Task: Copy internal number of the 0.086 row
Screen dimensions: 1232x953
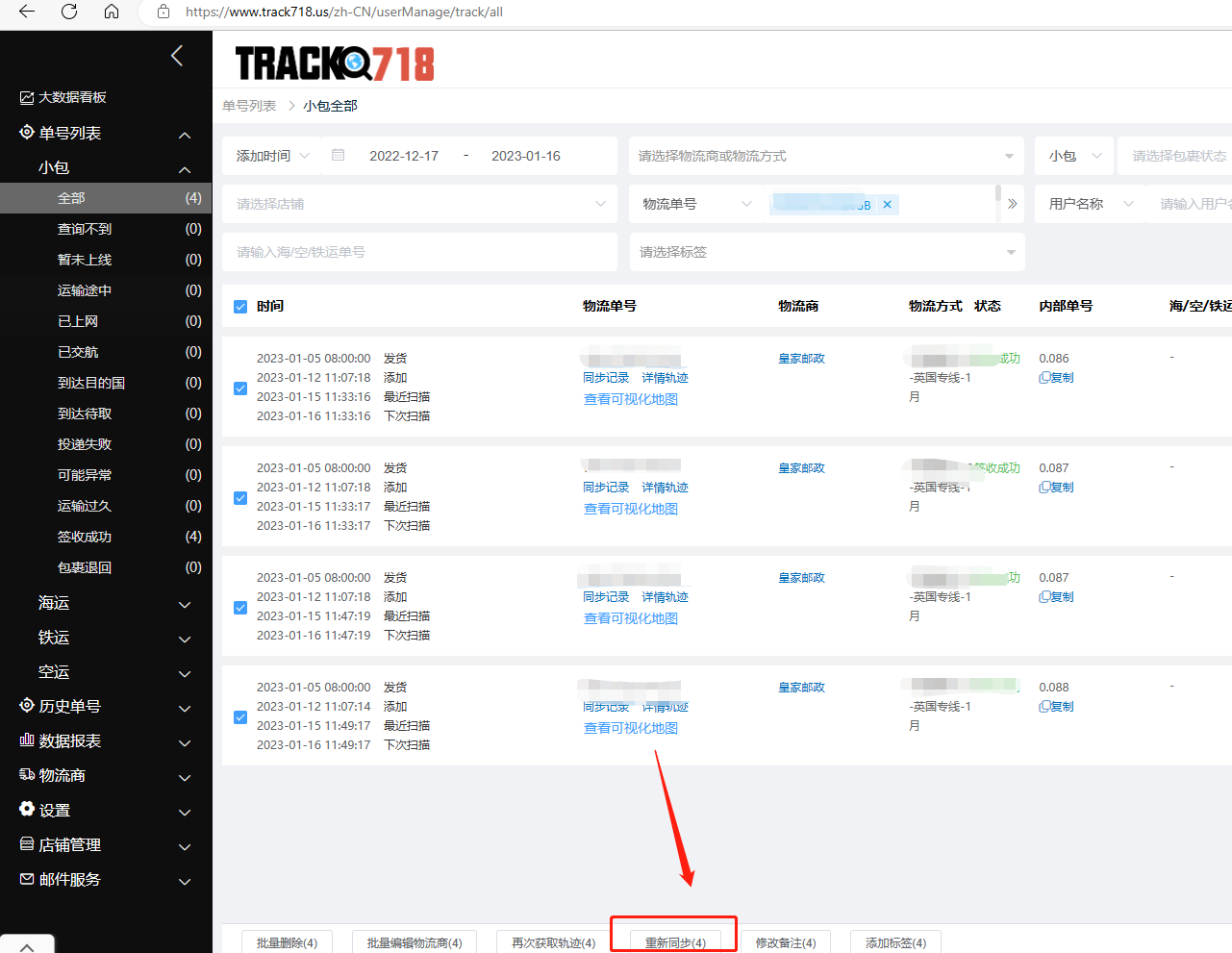Action: coord(1056,378)
